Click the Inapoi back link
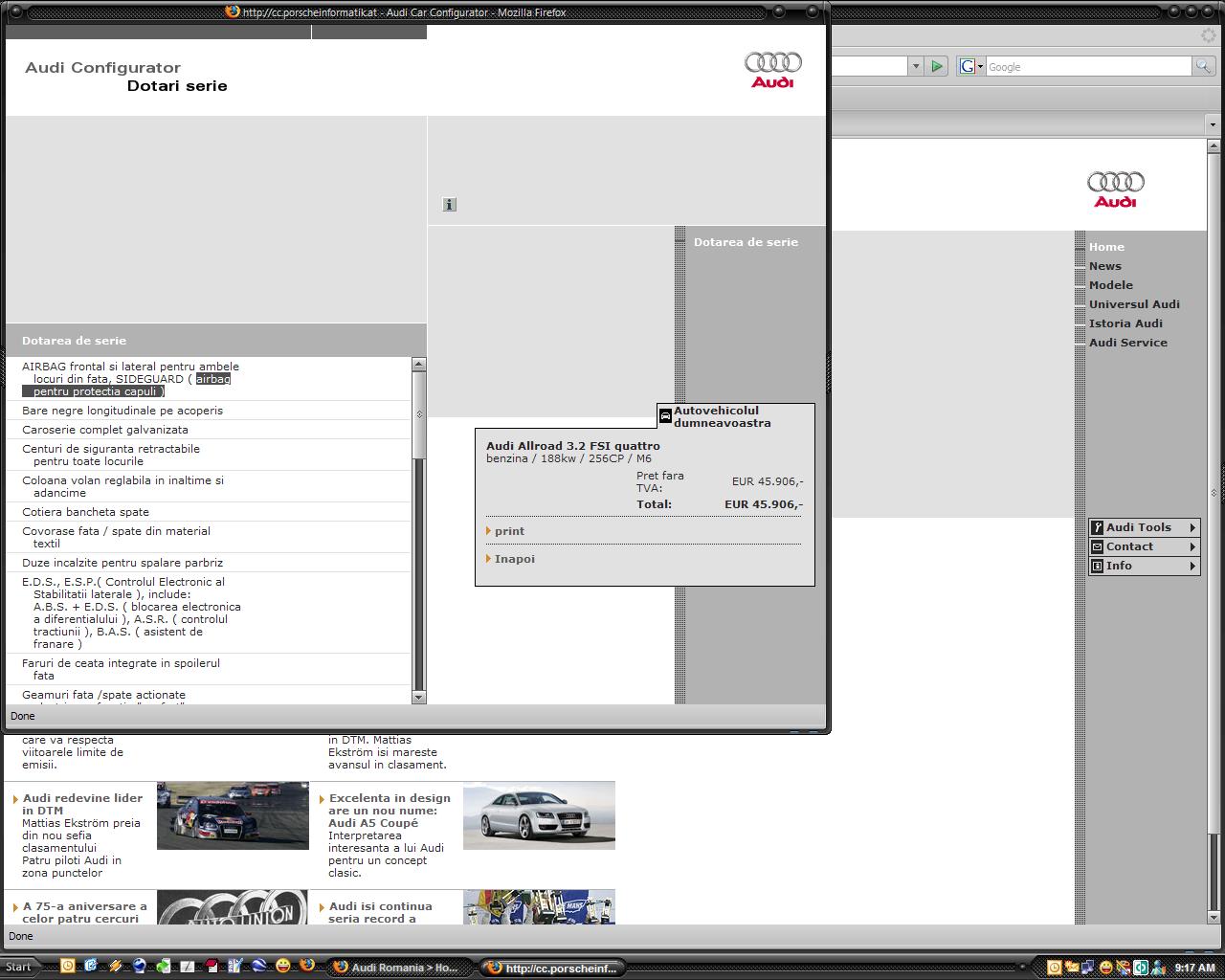This screenshot has height=980, width=1225. coord(514,559)
